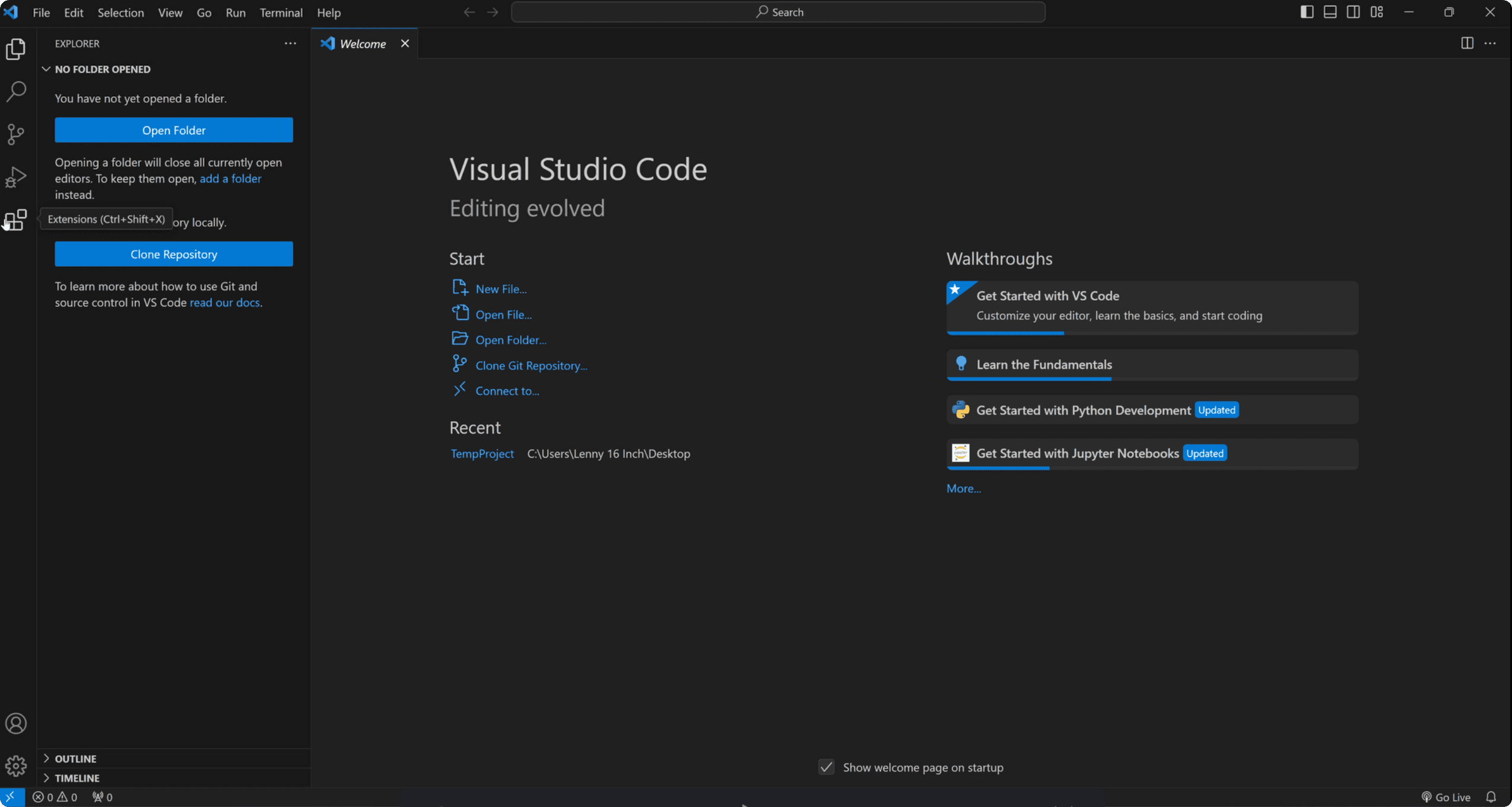Open the View menu
The height and width of the screenshot is (807, 1512).
pyautogui.click(x=170, y=12)
